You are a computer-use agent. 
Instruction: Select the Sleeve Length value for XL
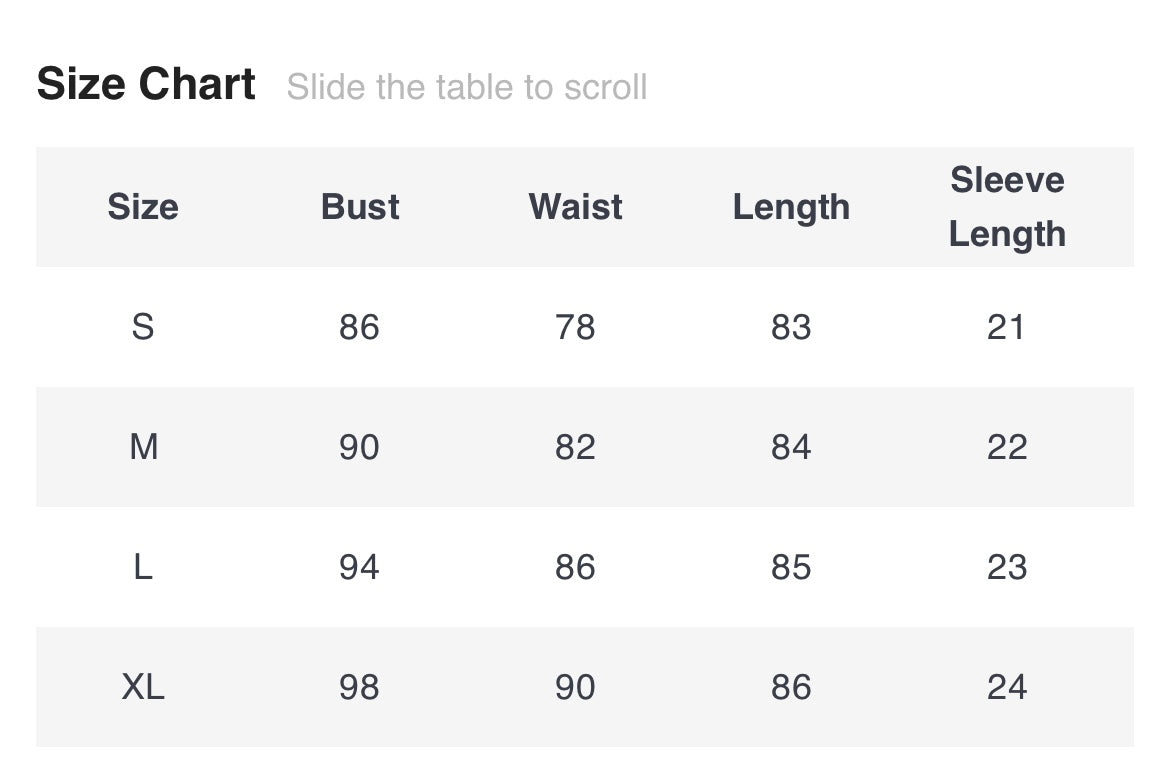tap(1007, 687)
